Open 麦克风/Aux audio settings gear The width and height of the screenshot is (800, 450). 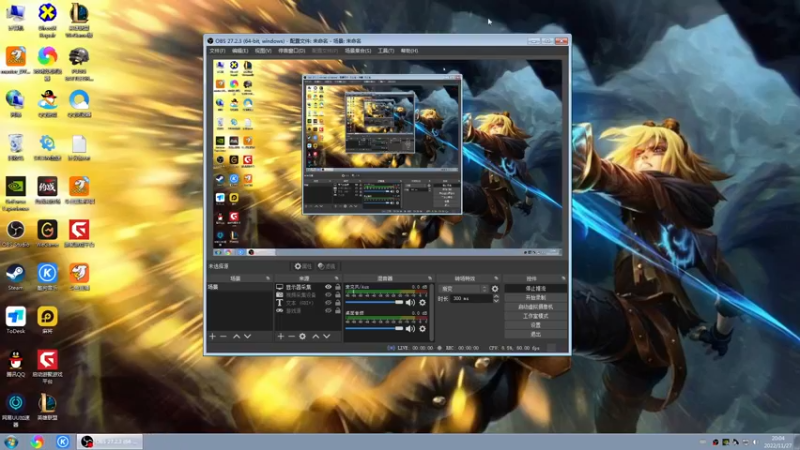[422, 303]
